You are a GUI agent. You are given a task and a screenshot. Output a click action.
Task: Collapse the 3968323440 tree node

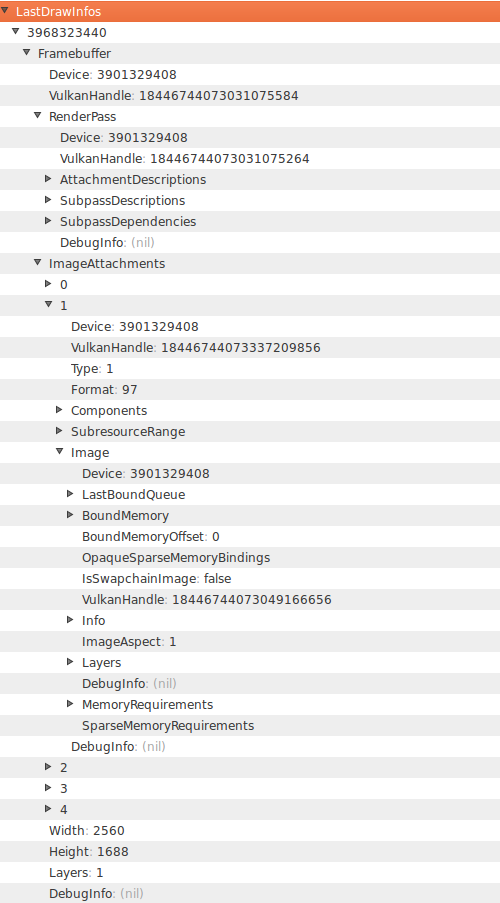tap(16, 31)
